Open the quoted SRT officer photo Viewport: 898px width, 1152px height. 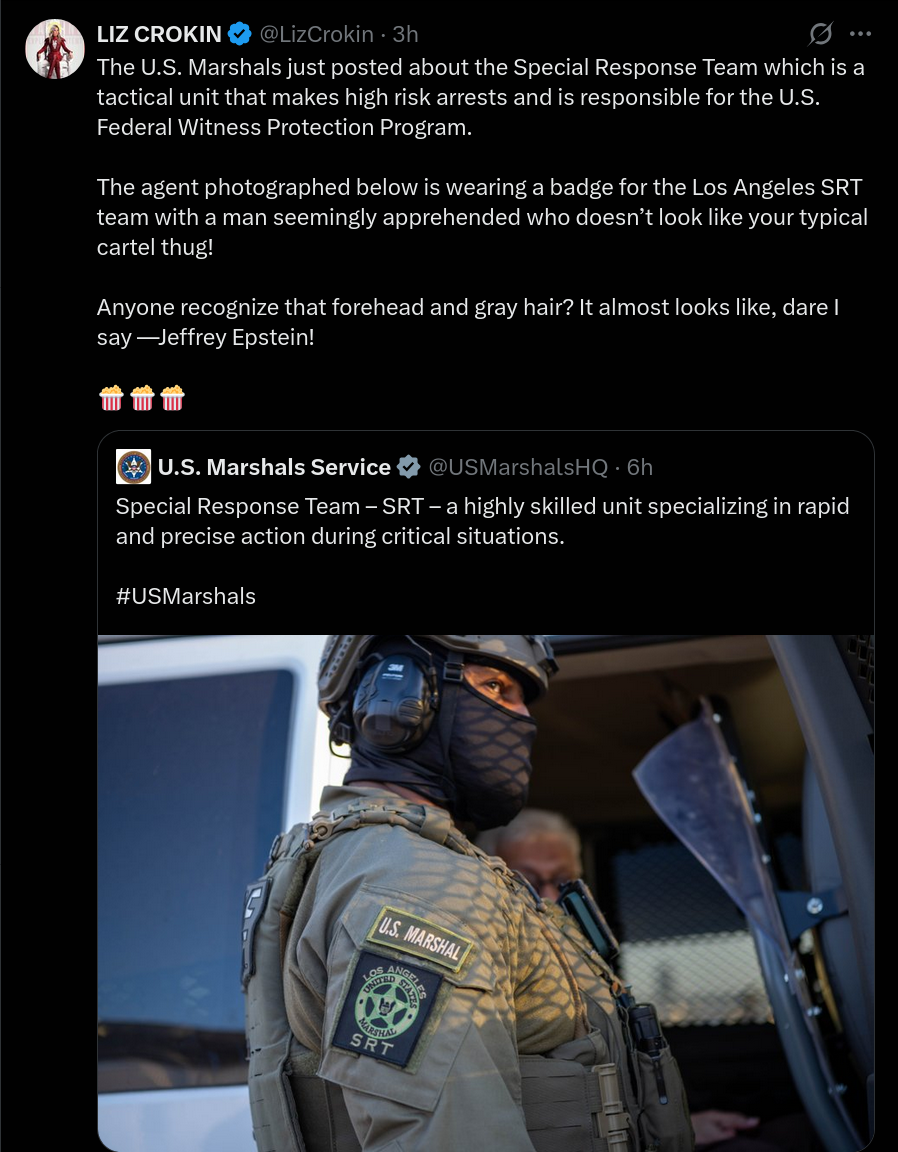coord(486,893)
